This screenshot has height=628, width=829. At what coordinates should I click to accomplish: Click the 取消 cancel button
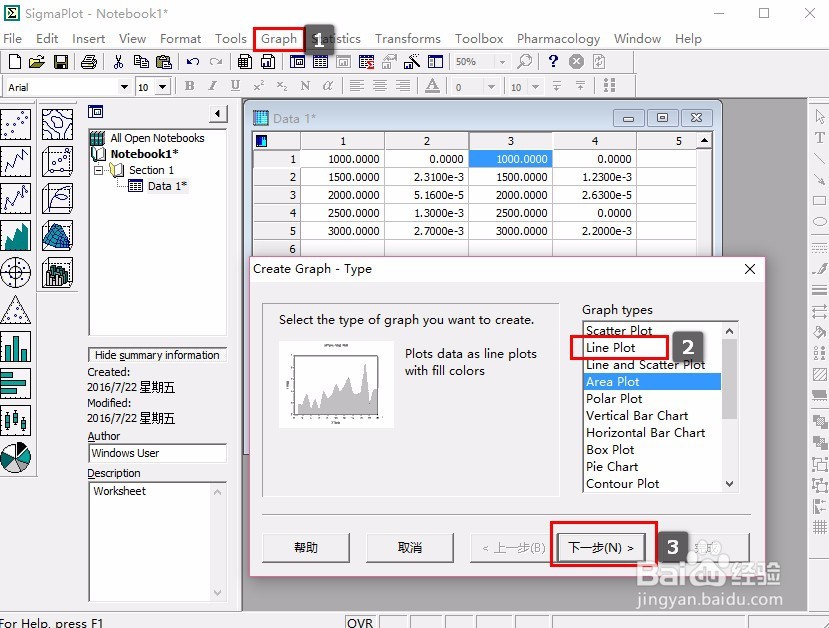point(410,548)
